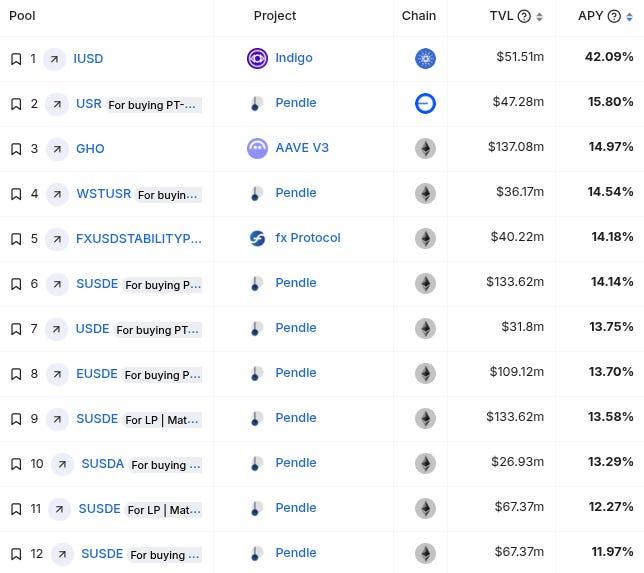Click the Pendle logo in row 2
The image size is (644, 573).
click(255, 104)
